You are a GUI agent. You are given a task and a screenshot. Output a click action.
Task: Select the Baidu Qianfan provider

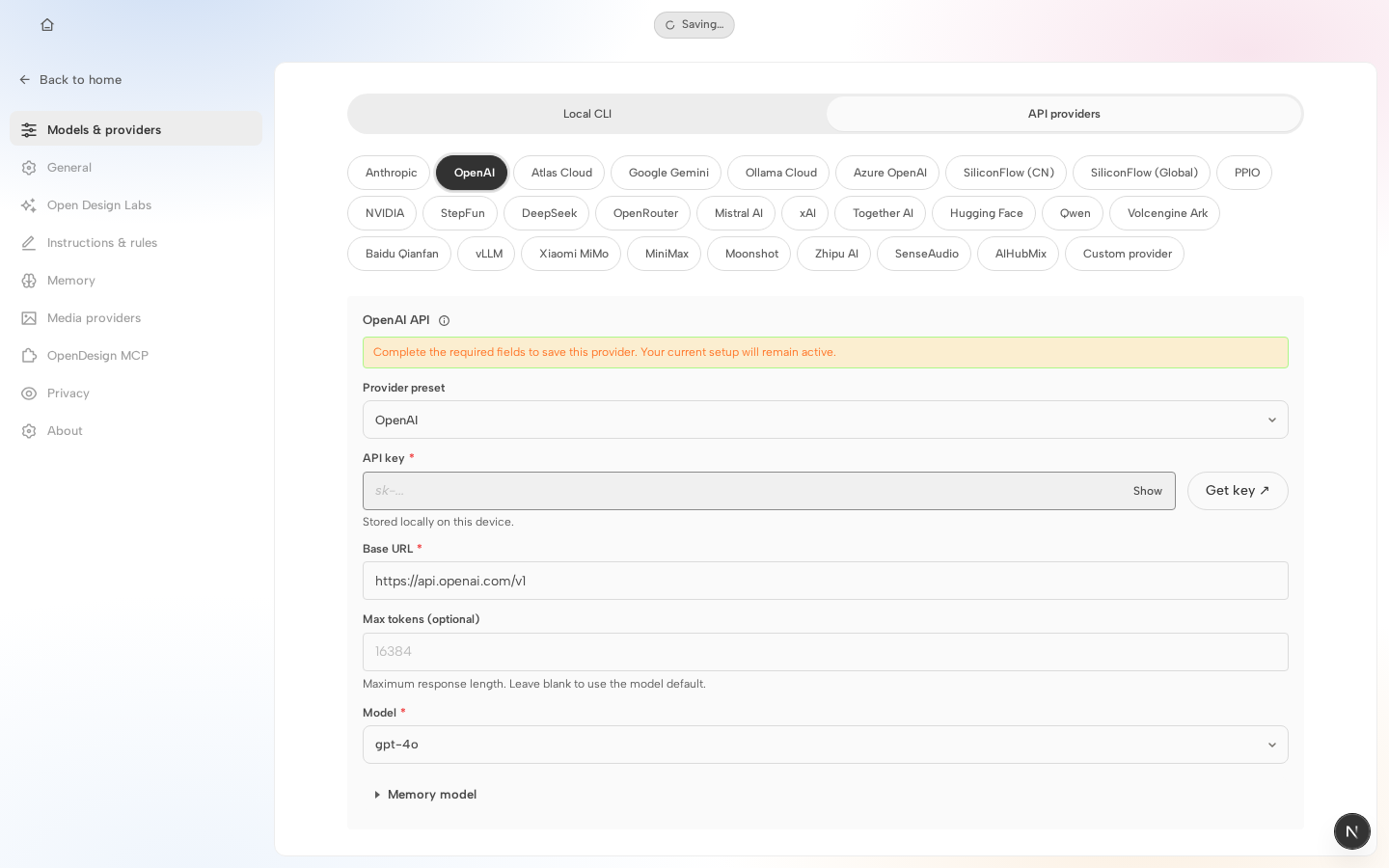coord(399,254)
